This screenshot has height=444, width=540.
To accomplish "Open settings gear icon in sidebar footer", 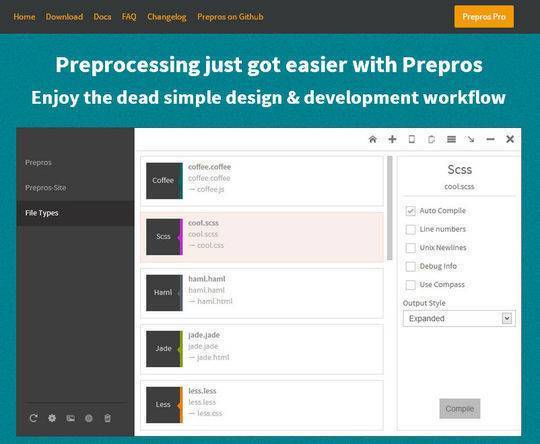I will click(x=52, y=418).
